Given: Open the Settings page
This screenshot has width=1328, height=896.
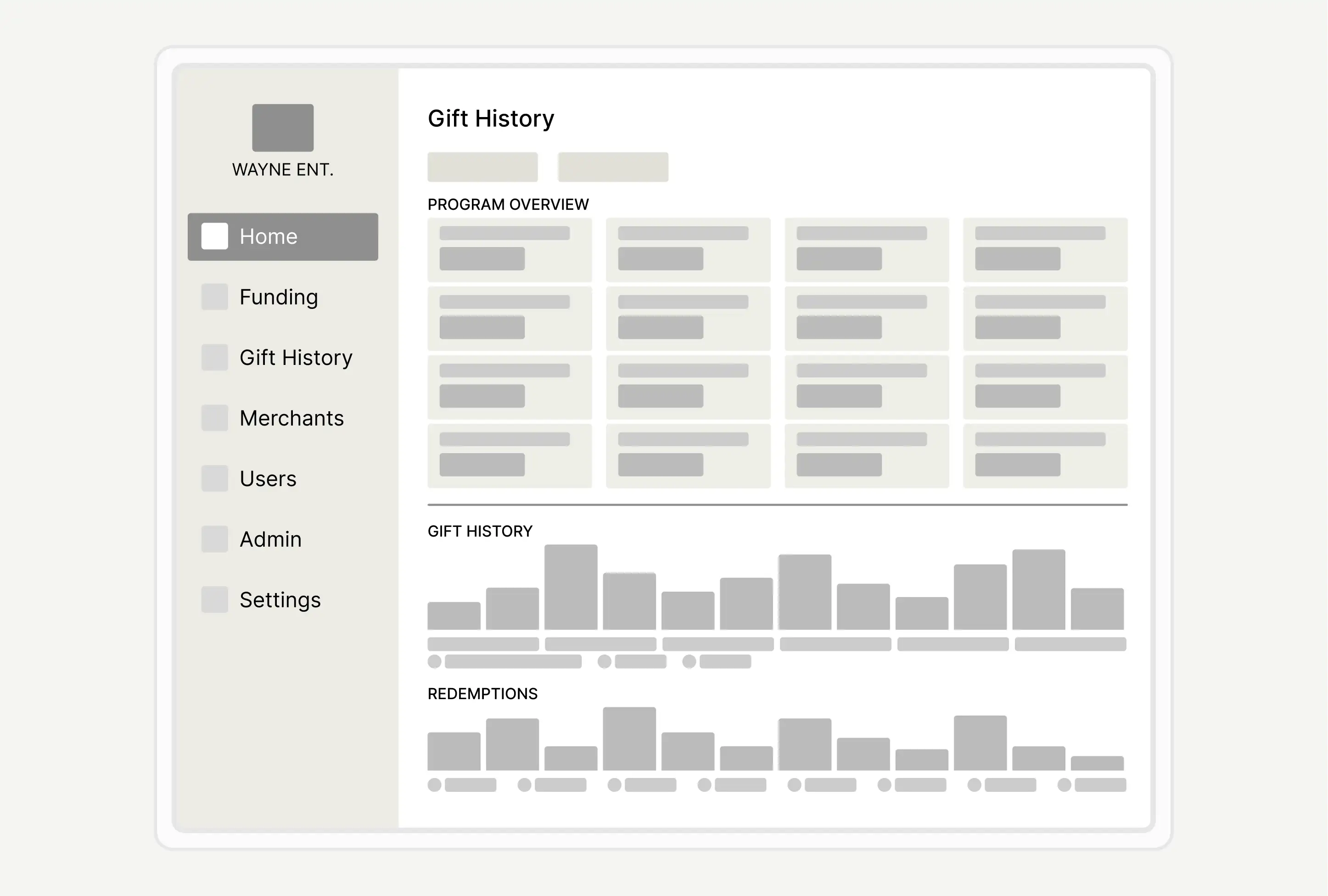Looking at the screenshot, I should (x=280, y=600).
